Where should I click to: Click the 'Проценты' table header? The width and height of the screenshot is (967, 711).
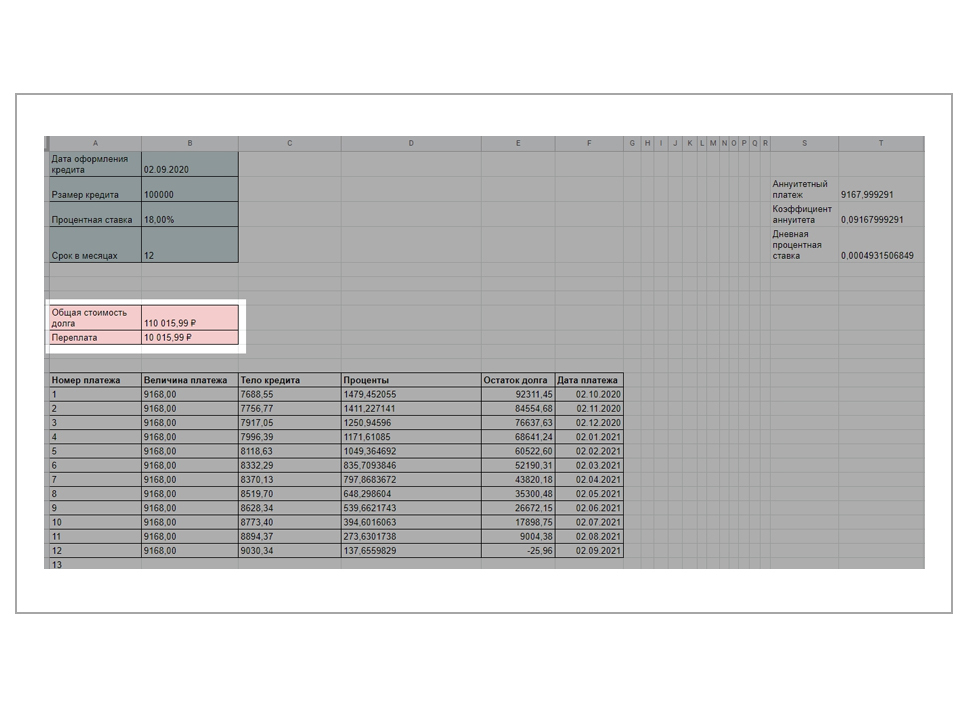click(411, 380)
